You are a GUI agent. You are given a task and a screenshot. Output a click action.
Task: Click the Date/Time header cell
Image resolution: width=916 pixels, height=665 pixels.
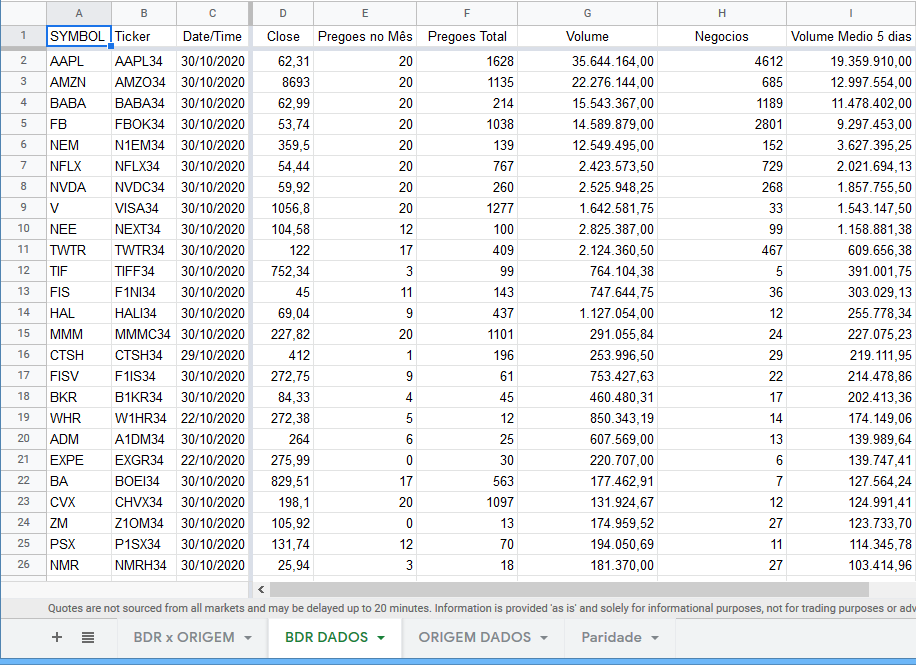click(213, 36)
